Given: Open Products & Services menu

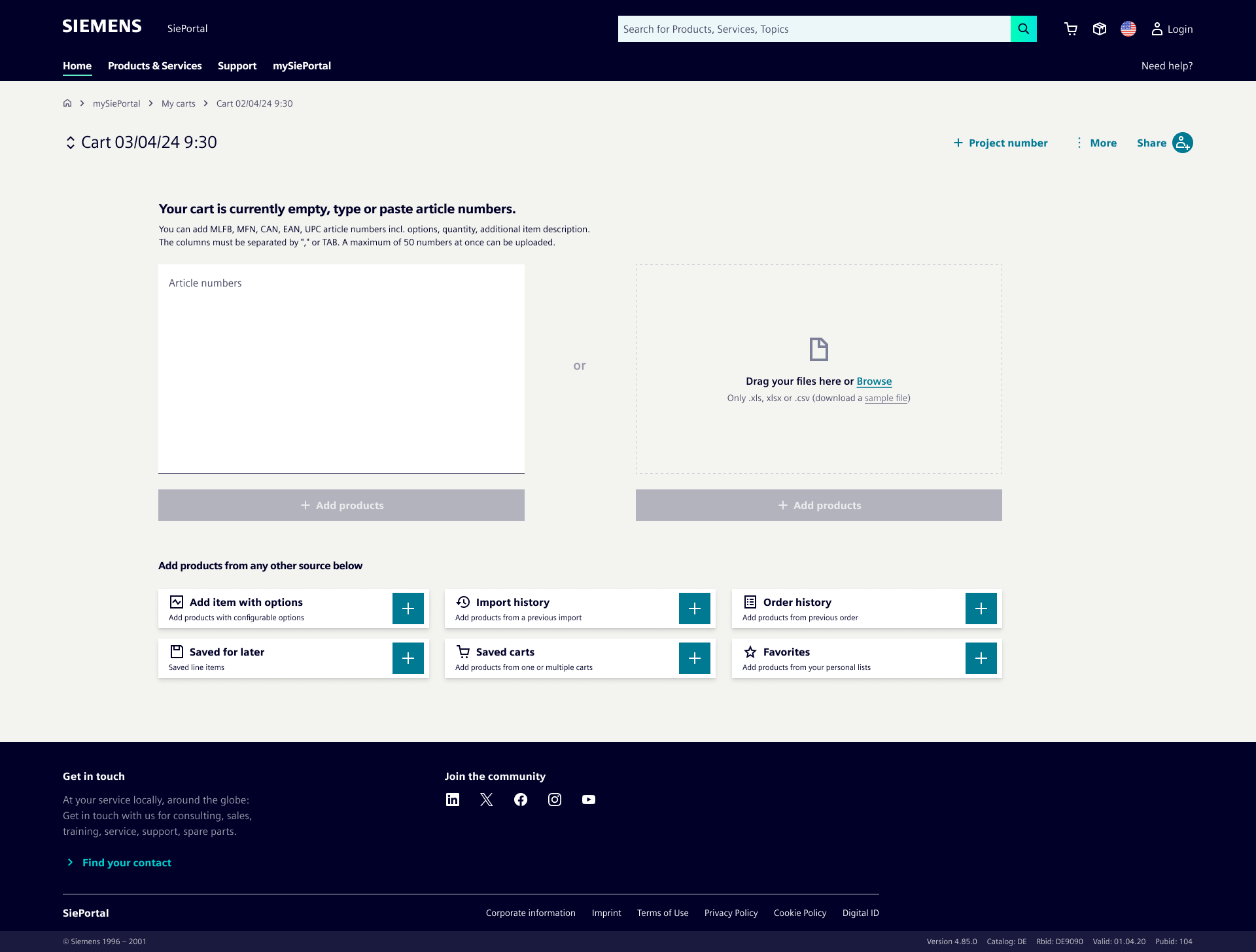Looking at the screenshot, I should point(155,66).
